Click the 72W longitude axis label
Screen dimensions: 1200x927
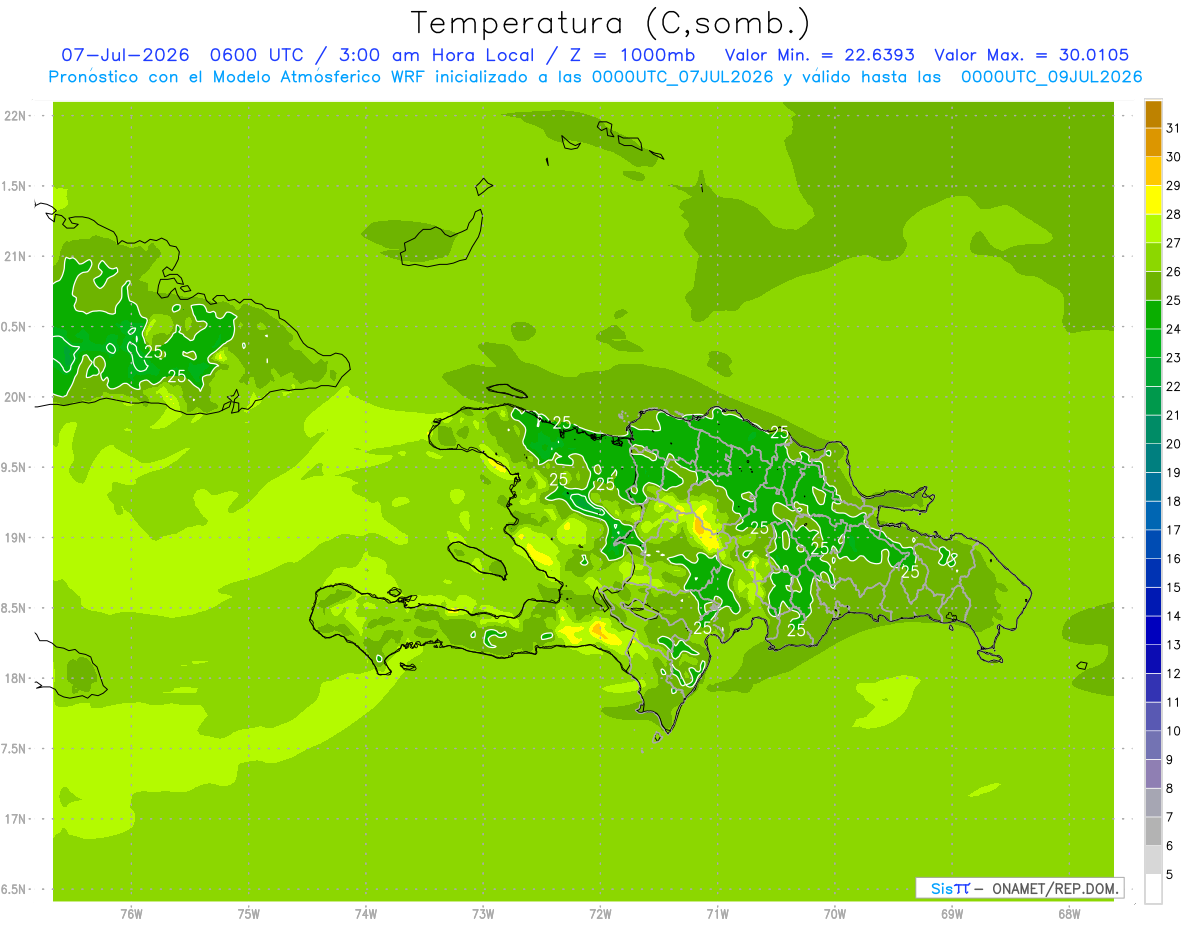pos(600,914)
